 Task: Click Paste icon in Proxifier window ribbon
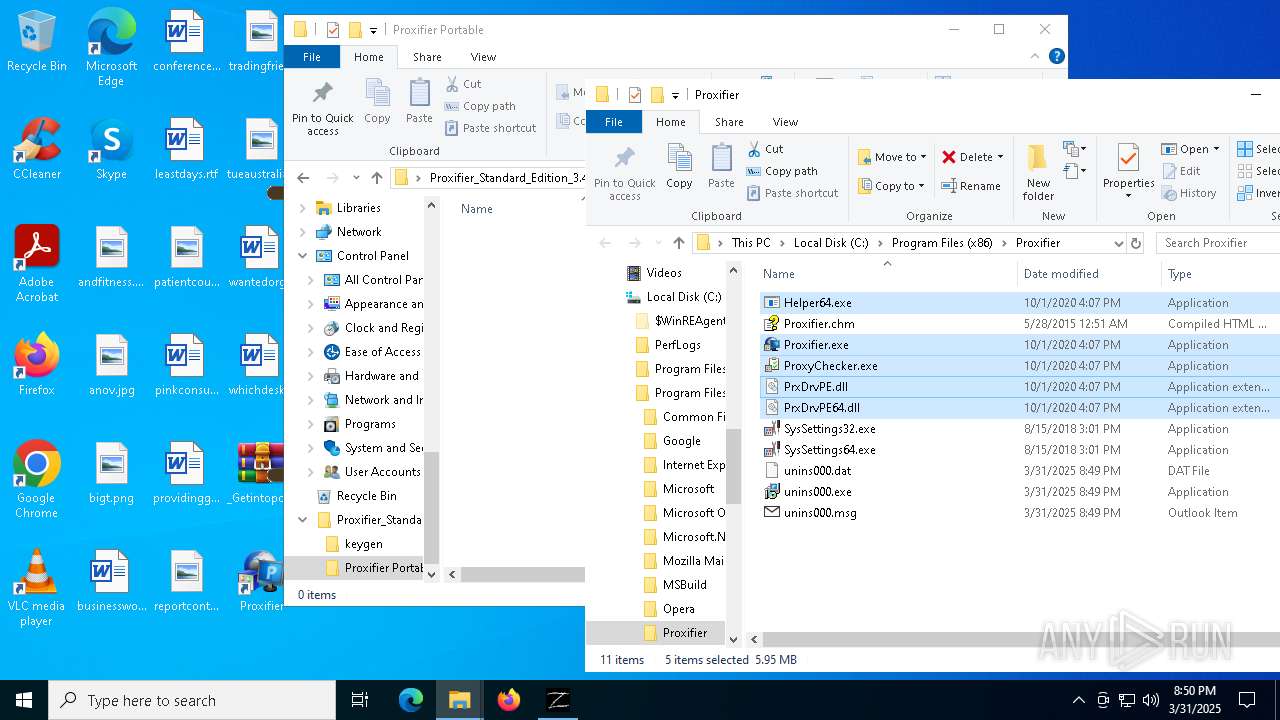(721, 166)
